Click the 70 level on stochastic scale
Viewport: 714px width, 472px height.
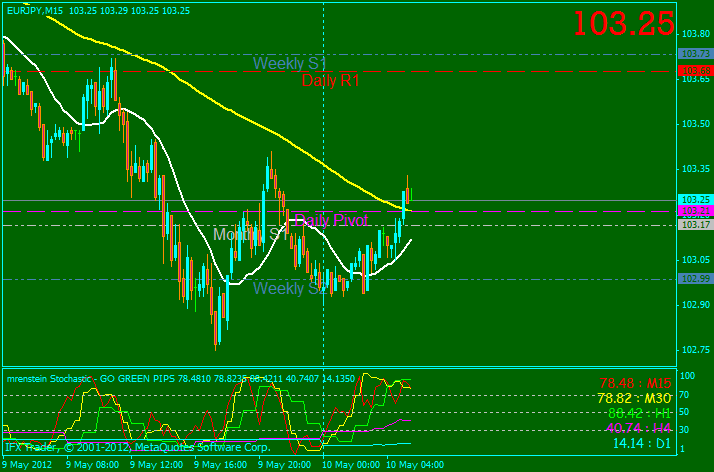tap(685, 394)
